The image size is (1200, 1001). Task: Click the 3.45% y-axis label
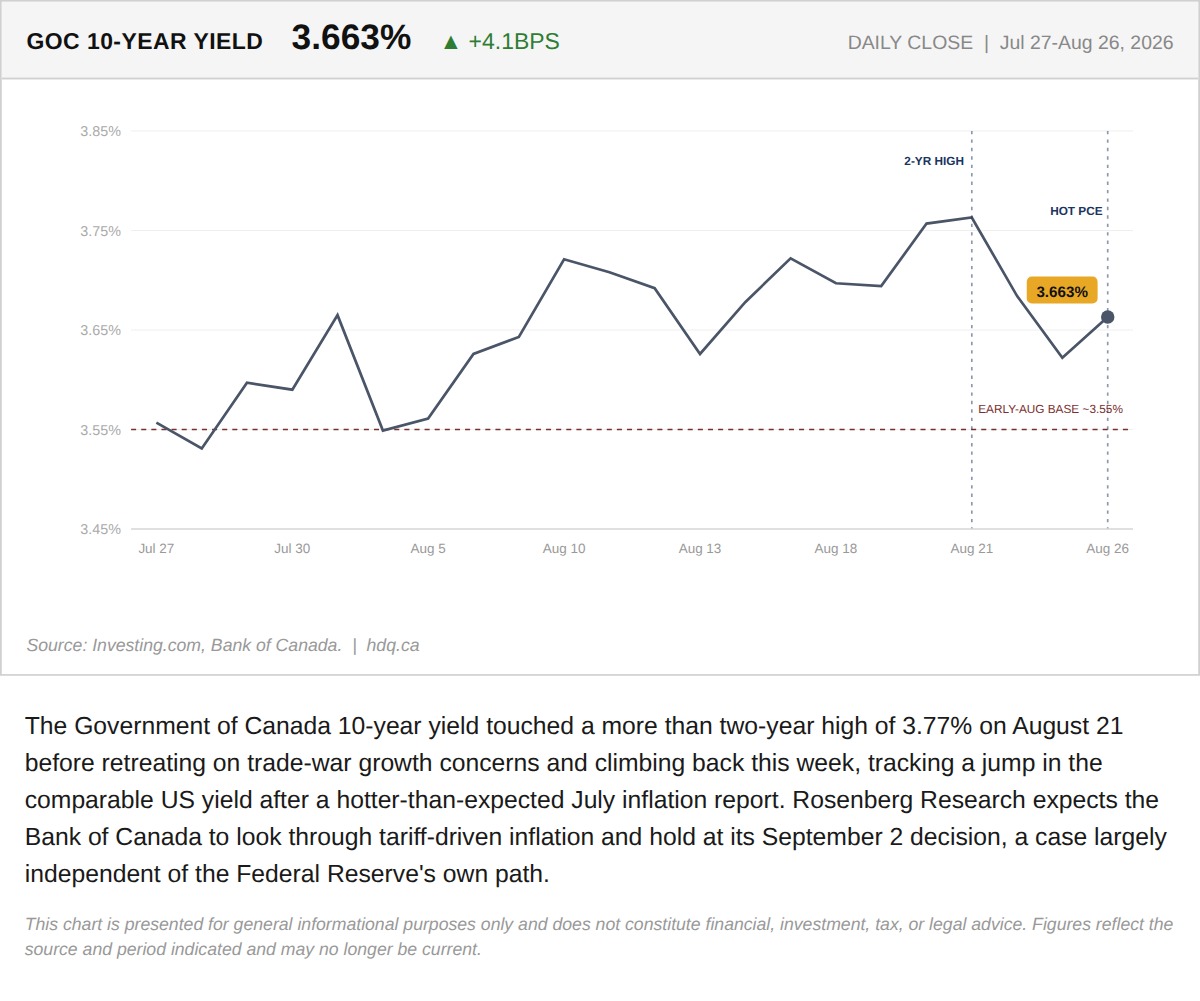pos(101,529)
